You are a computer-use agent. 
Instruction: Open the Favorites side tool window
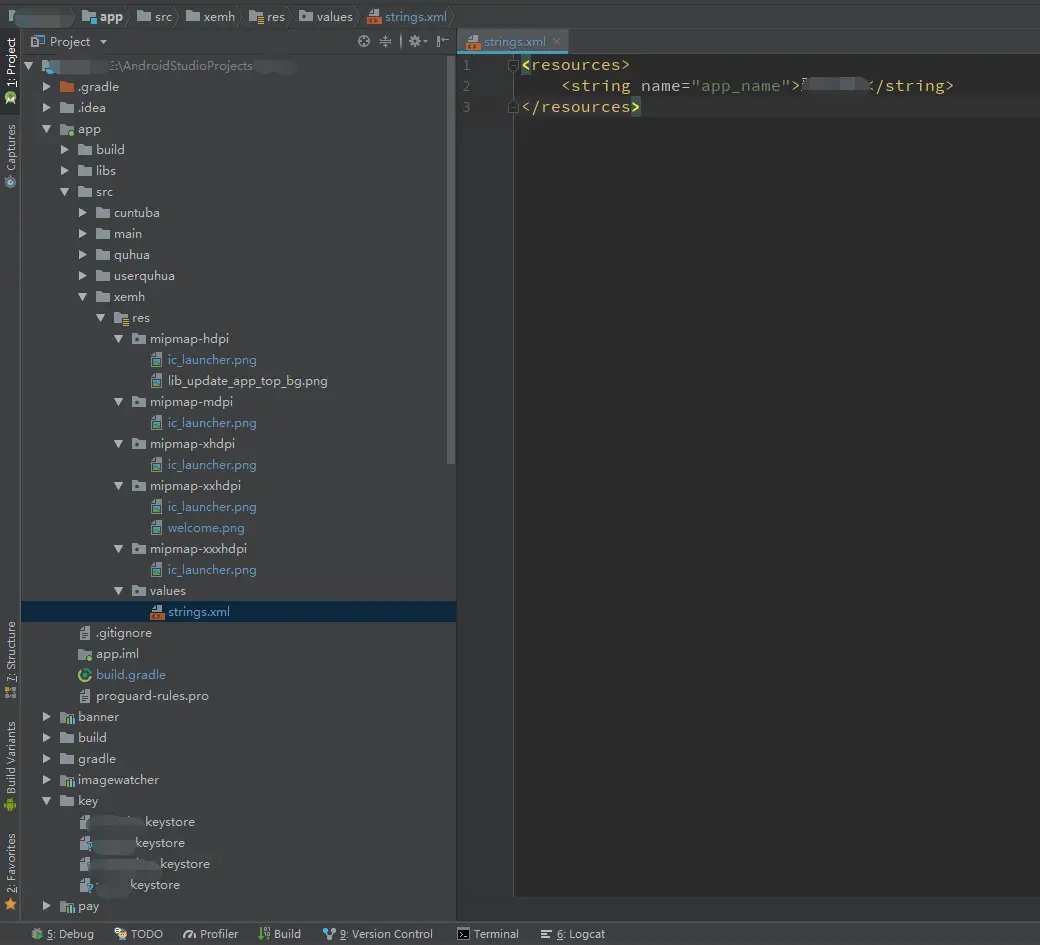coord(11,870)
